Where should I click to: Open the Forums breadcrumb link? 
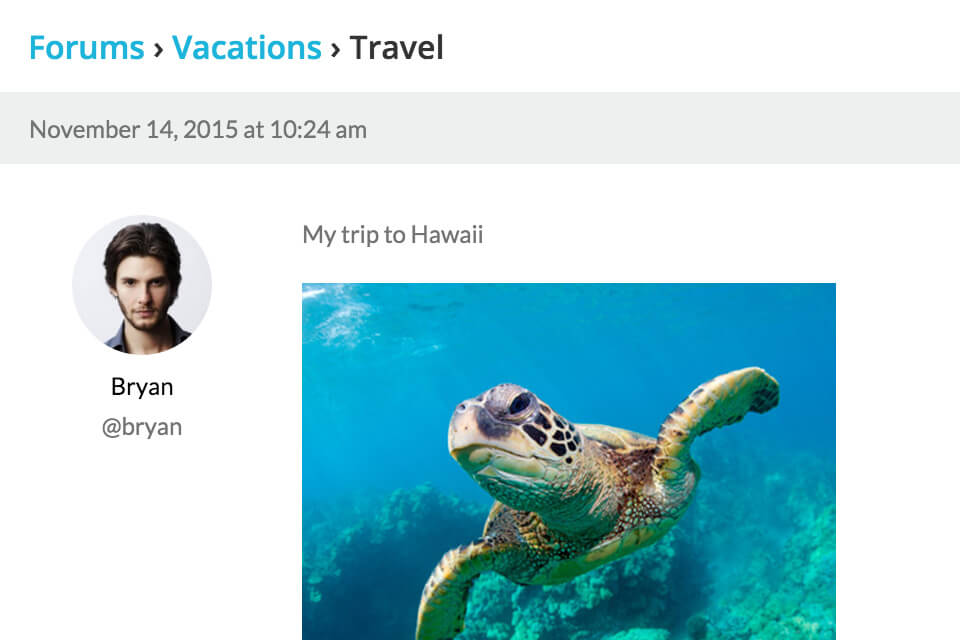[87, 47]
